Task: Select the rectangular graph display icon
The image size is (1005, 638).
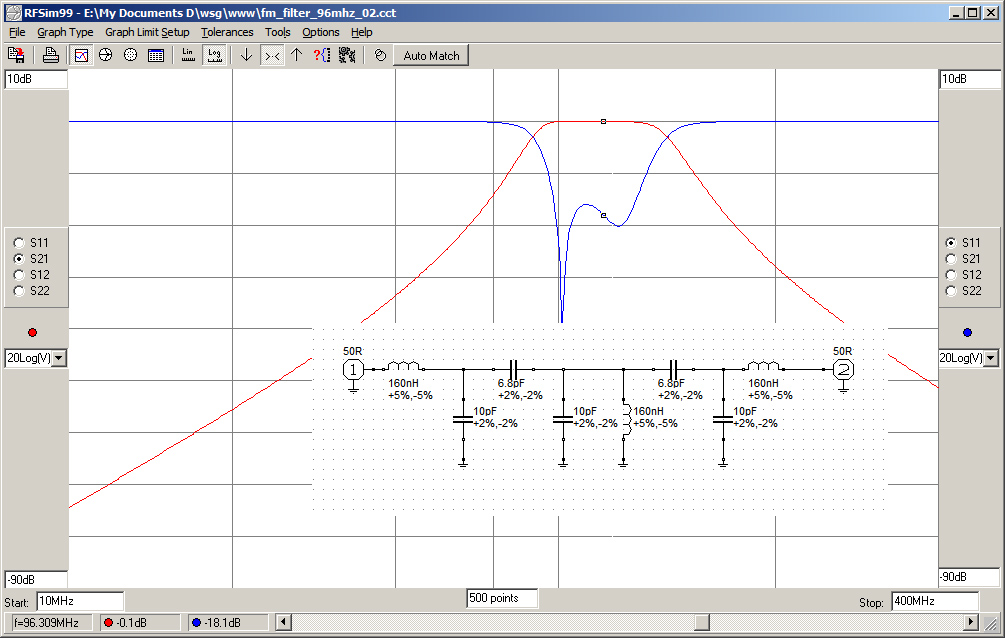Action: (82, 56)
